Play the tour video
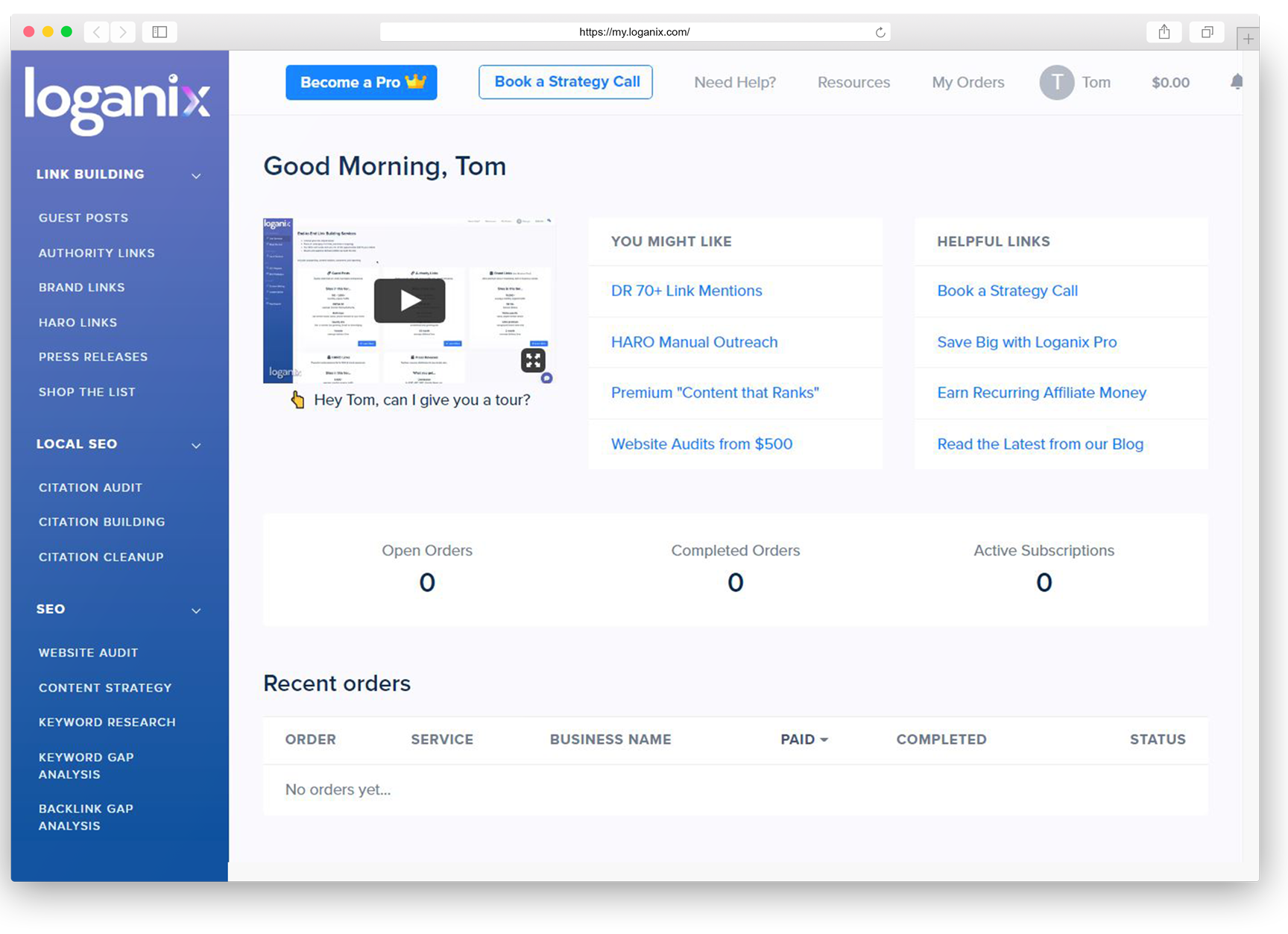The height and width of the screenshot is (934, 1288). [409, 300]
